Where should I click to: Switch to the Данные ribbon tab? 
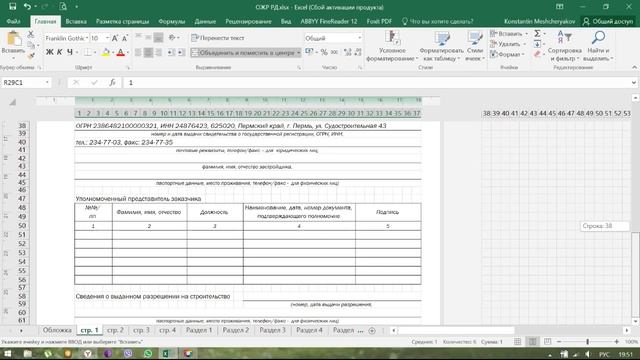coord(205,21)
